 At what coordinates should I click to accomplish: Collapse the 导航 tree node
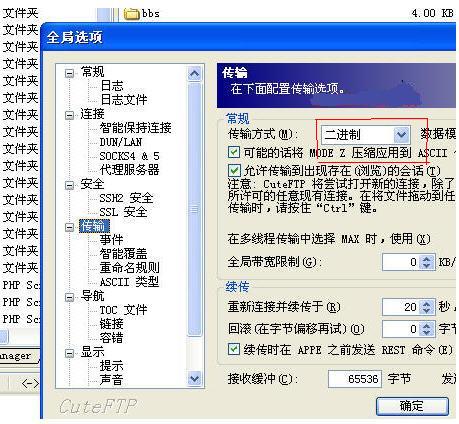tap(69, 297)
